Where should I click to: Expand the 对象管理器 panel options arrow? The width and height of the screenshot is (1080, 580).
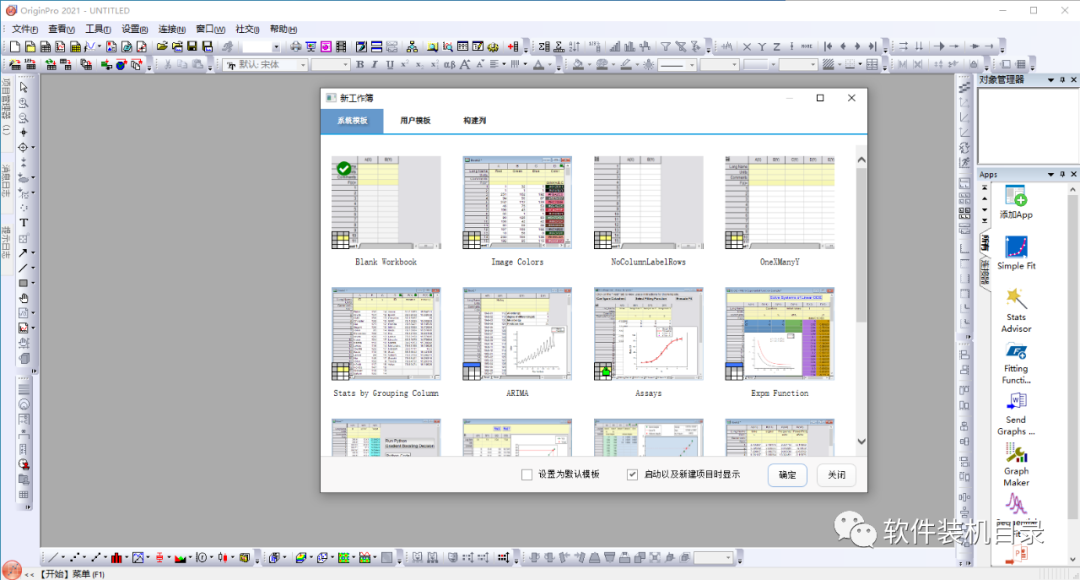click(1050, 81)
